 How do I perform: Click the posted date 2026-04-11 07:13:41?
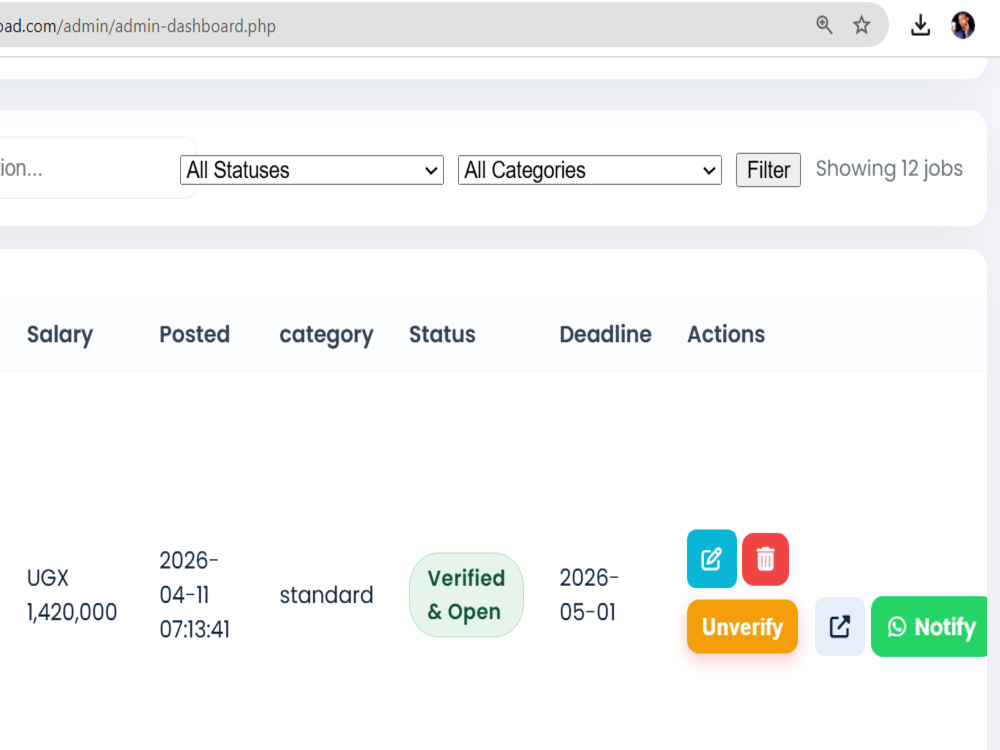pos(195,594)
